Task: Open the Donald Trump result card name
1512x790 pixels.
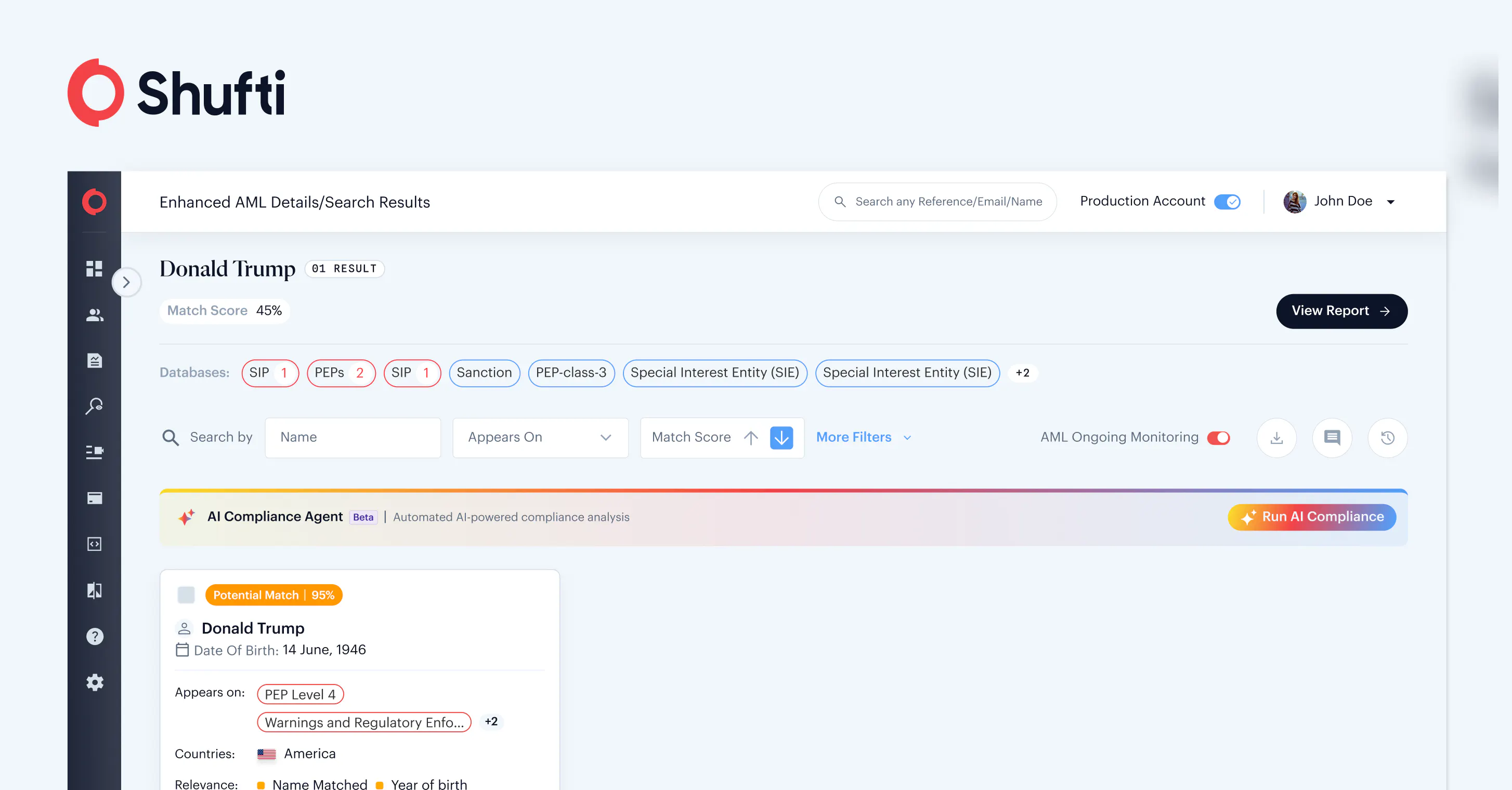Action: coord(253,628)
